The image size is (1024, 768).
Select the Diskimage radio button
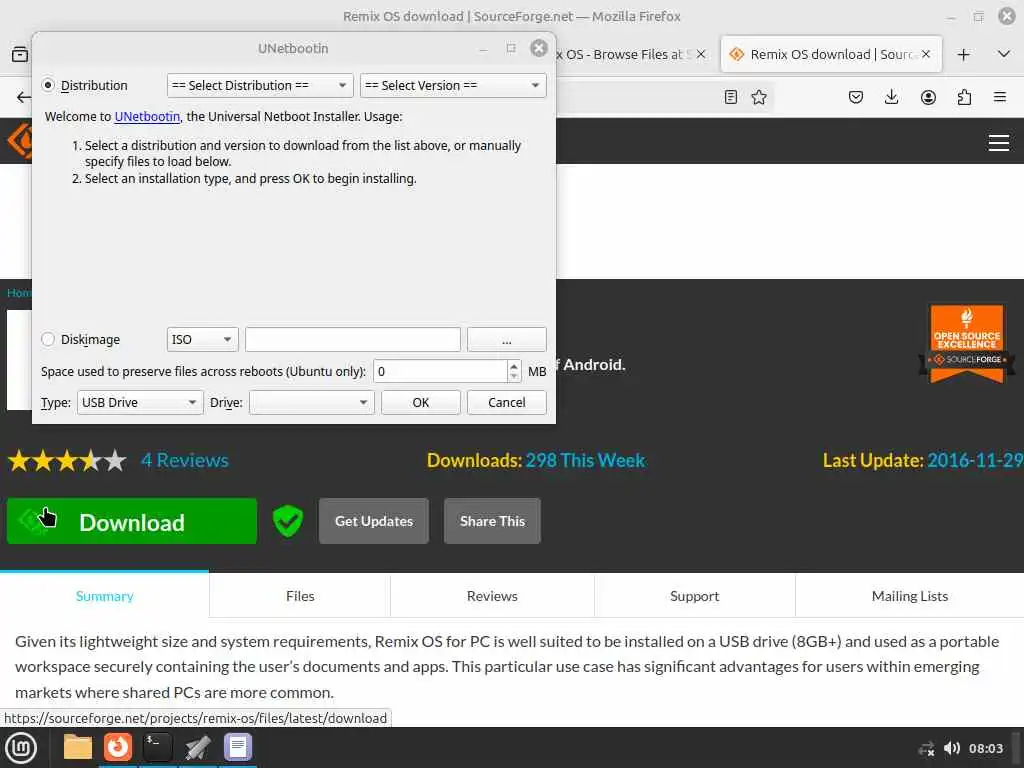click(48, 339)
